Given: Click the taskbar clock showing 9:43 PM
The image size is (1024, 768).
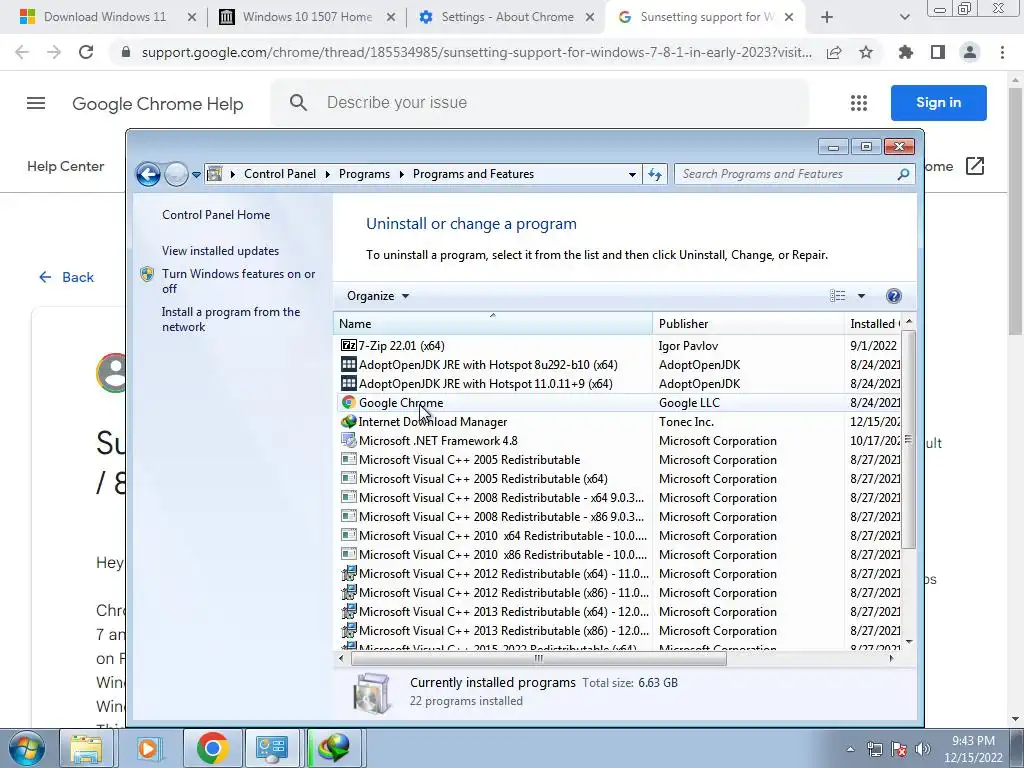Looking at the screenshot, I should (973, 749).
